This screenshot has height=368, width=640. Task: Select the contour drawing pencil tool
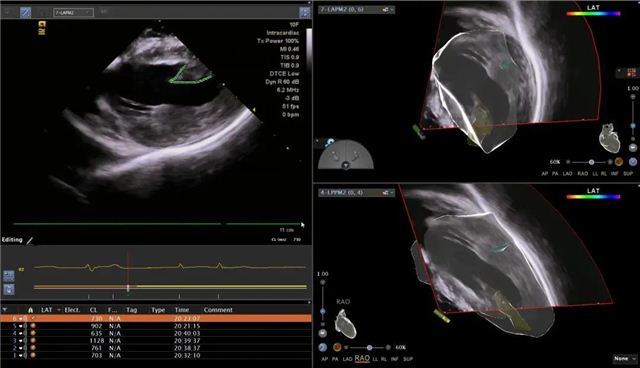click(26, 13)
